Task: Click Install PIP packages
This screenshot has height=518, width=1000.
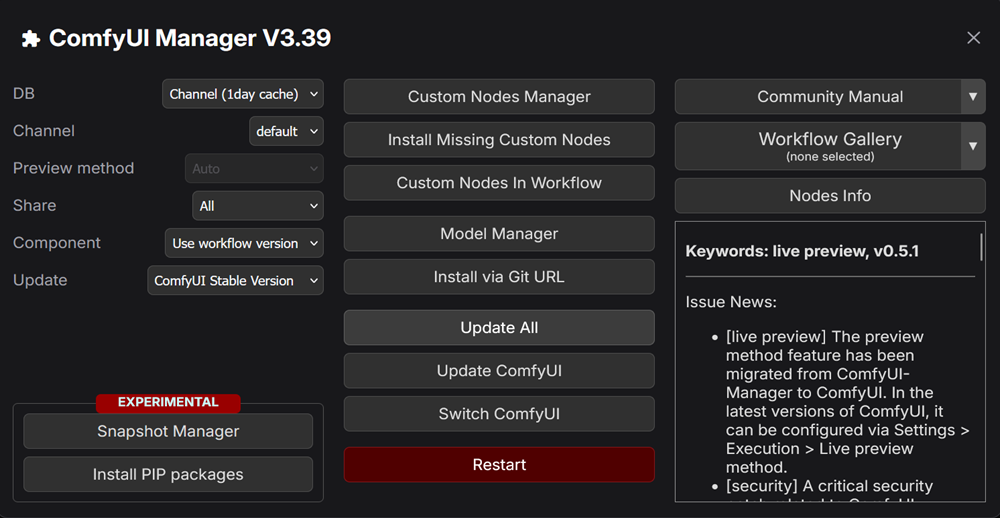Action: 168,474
